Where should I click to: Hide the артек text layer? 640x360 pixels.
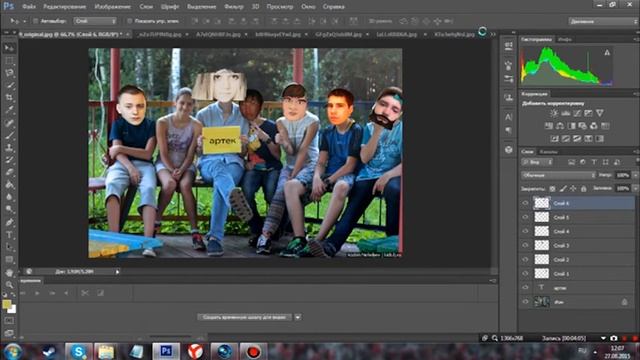[x=525, y=287]
